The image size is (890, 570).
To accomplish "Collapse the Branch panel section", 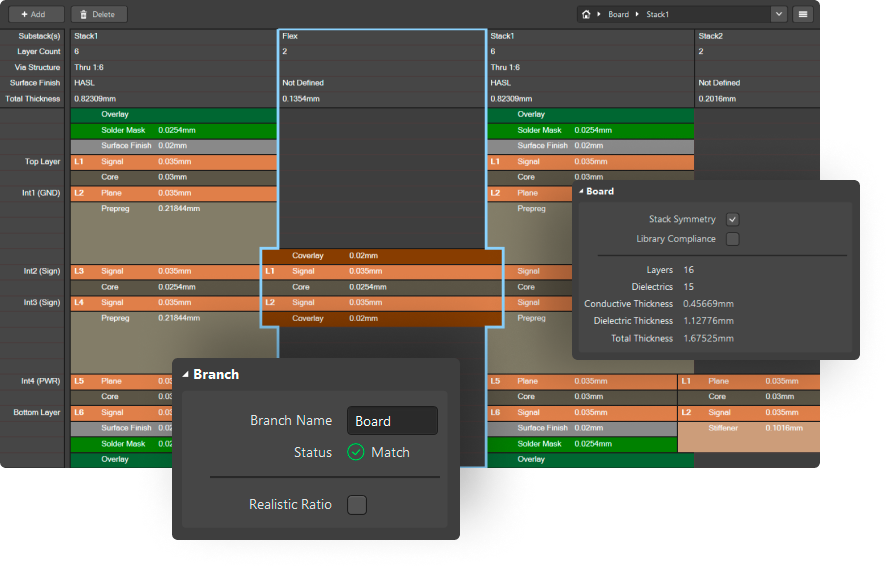I will (x=186, y=375).
